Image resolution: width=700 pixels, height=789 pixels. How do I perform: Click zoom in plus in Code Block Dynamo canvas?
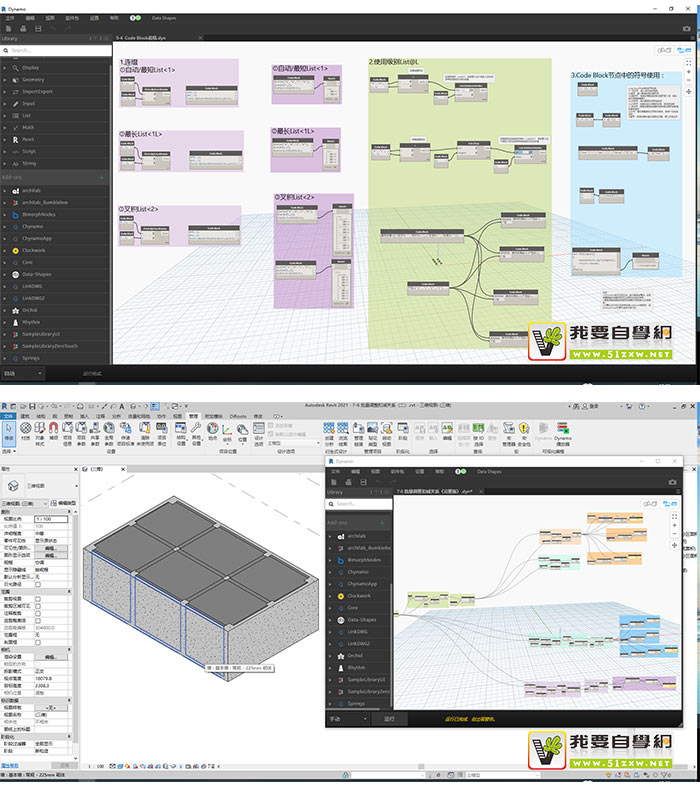pyautogui.click(x=688, y=72)
